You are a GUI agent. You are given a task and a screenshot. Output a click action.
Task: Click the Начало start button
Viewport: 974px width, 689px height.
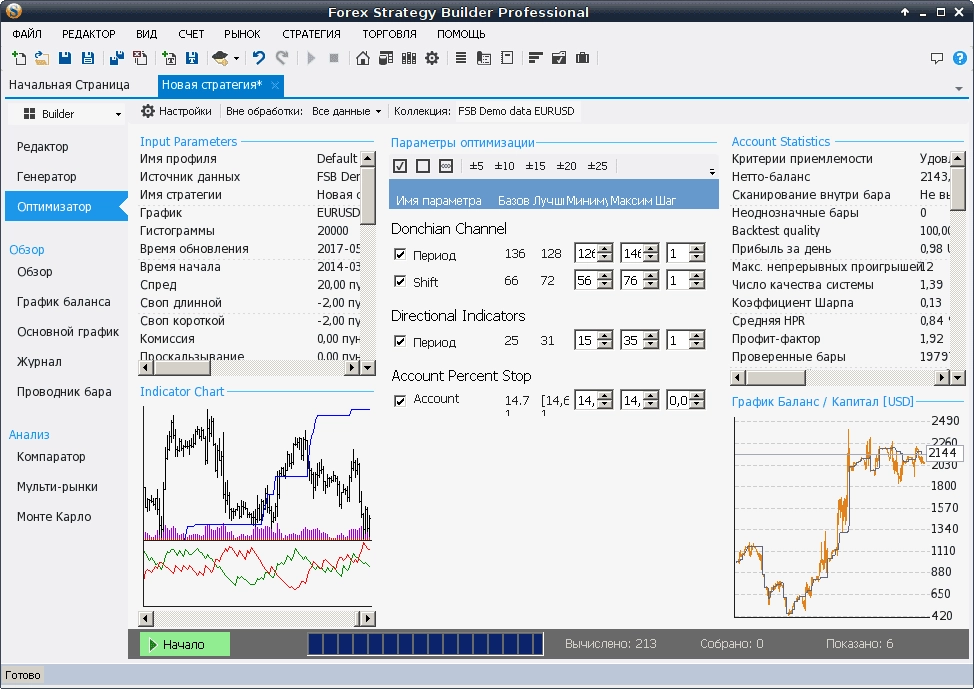click(184, 644)
